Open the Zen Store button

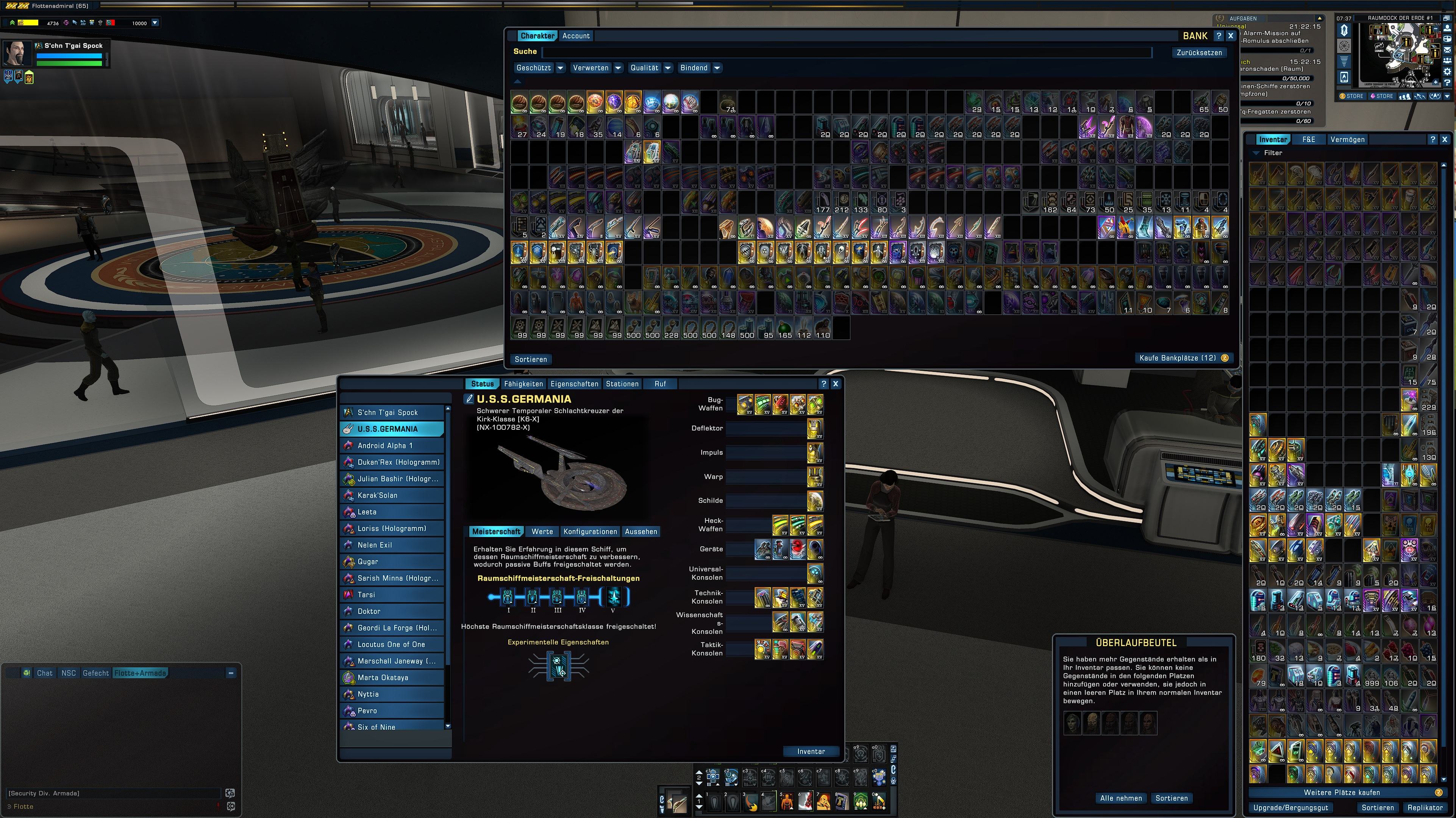(x=1352, y=96)
